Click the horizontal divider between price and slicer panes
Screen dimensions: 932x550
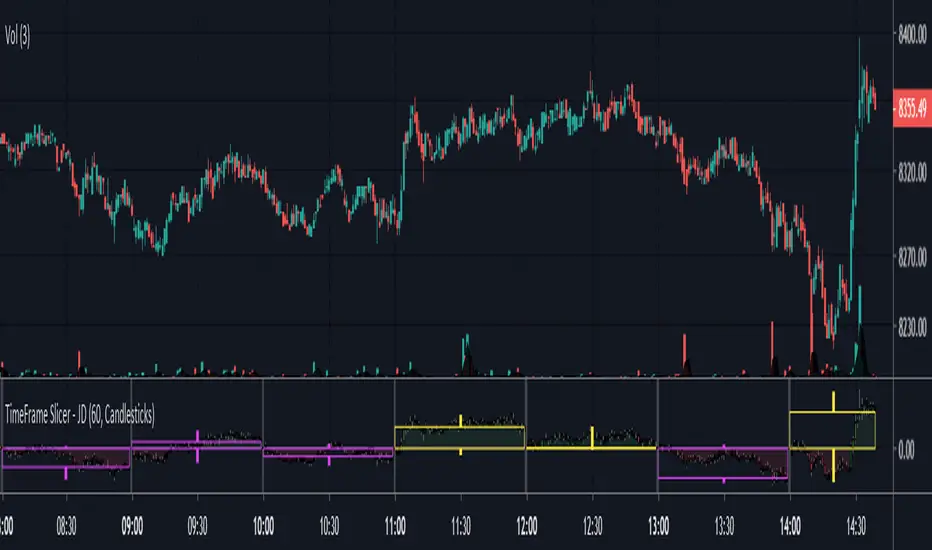[446, 378]
